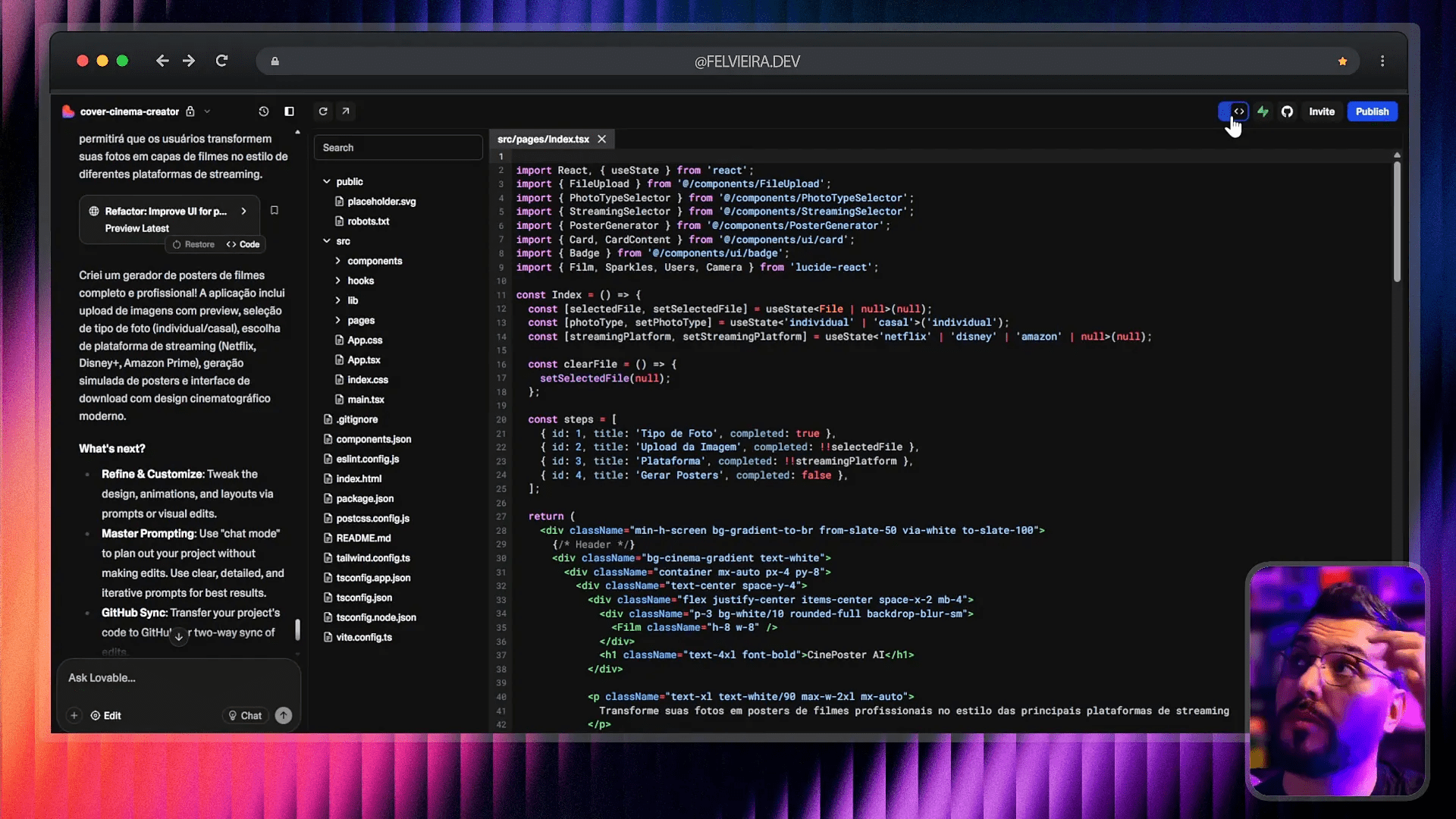
Task: Close the src/pages/Index.tsx tab
Action: coord(601,140)
